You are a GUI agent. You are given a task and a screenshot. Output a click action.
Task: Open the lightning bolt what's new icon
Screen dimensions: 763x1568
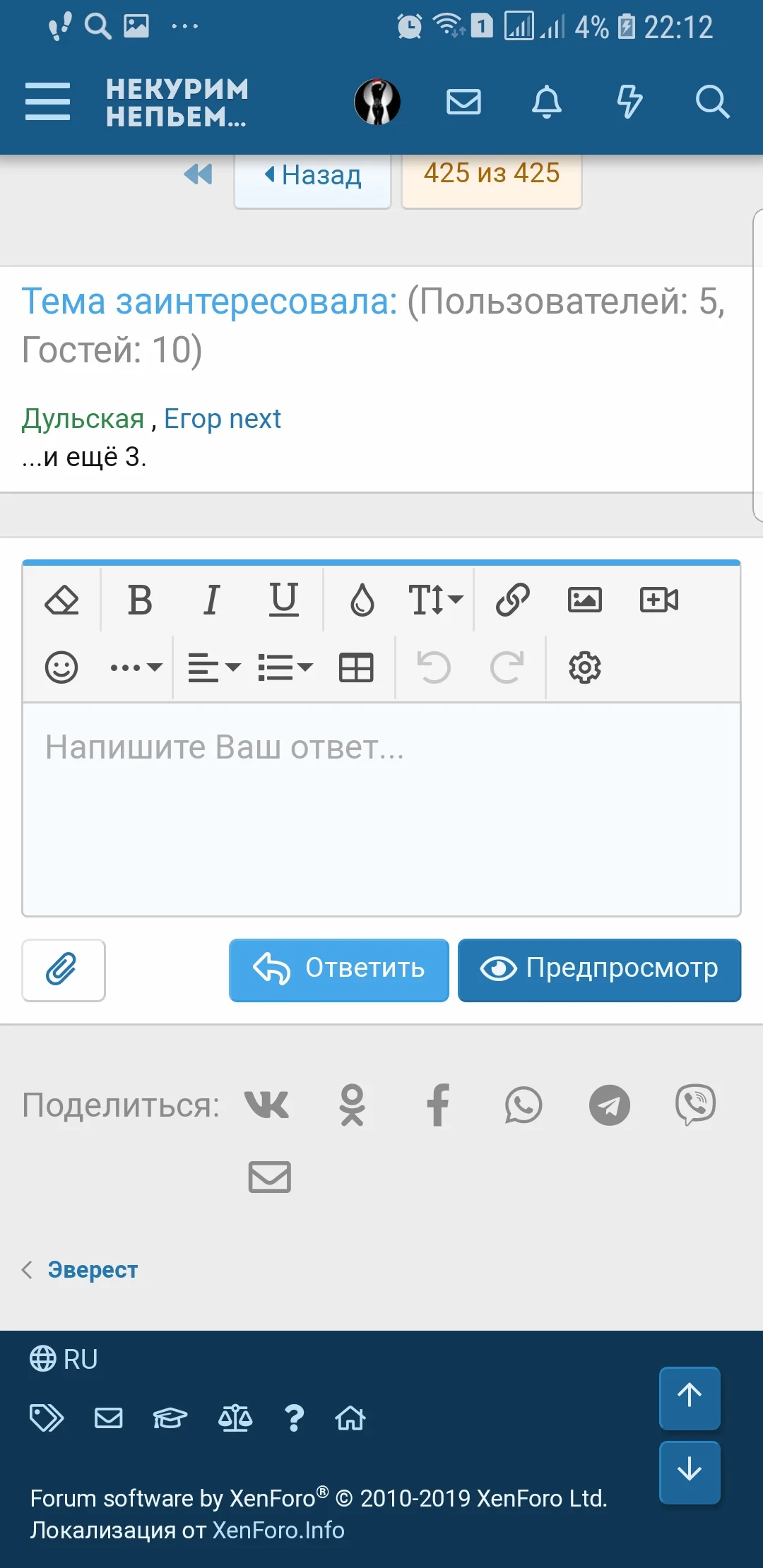(629, 102)
